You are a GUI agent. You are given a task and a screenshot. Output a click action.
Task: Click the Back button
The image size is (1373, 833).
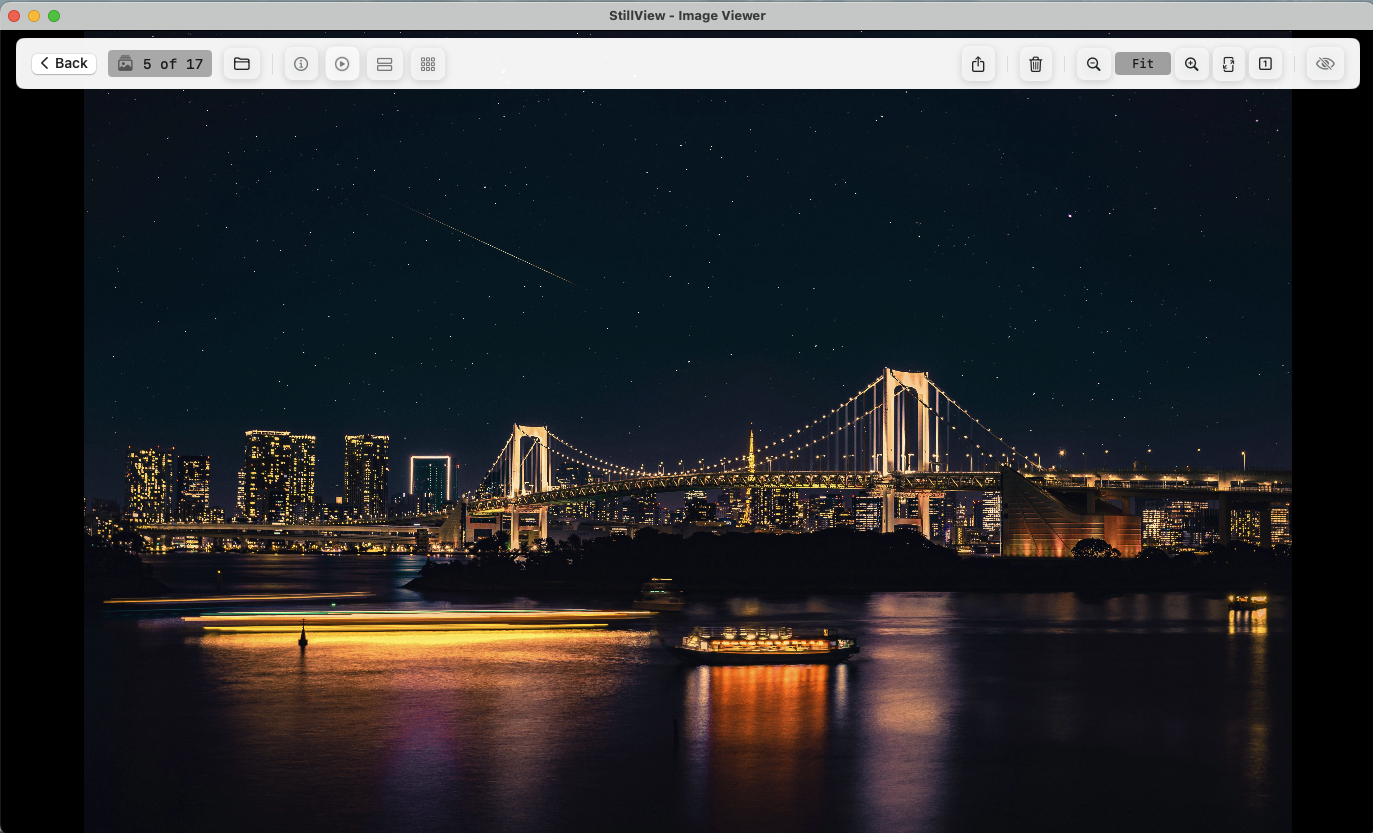click(x=64, y=64)
